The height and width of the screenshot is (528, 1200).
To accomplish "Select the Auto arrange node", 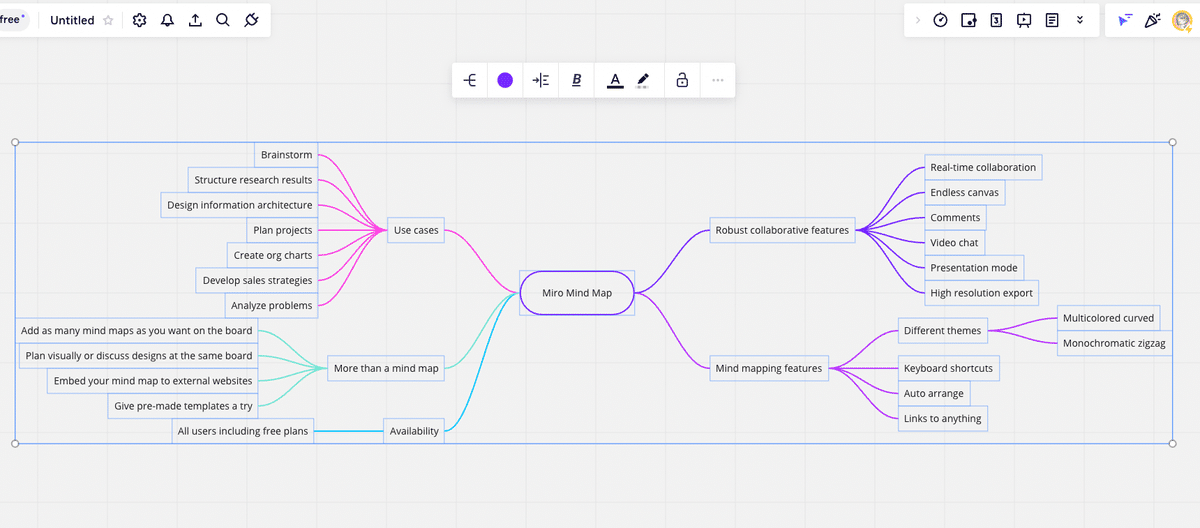I will point(934,393).
